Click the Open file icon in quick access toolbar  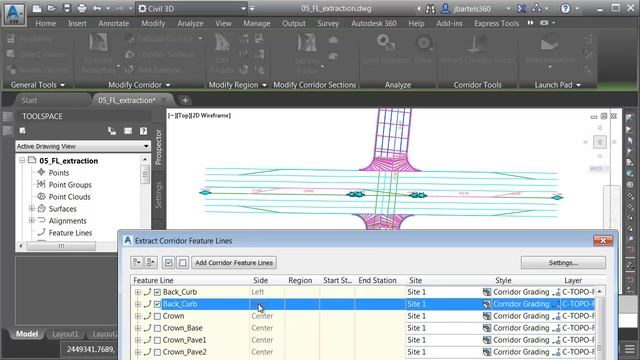click(51, 8)
